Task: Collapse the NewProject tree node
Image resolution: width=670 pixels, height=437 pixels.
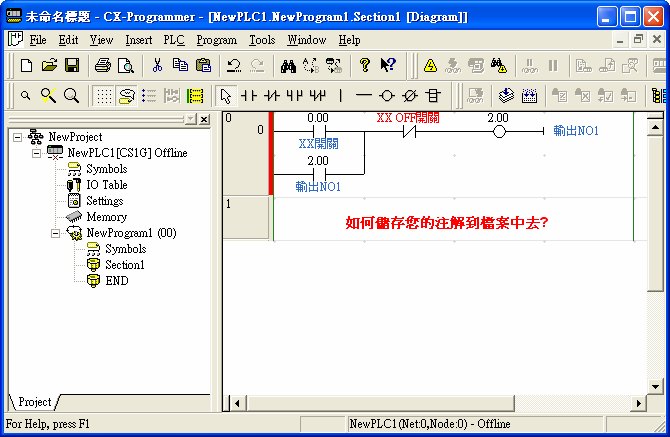Action: (18, 137)
